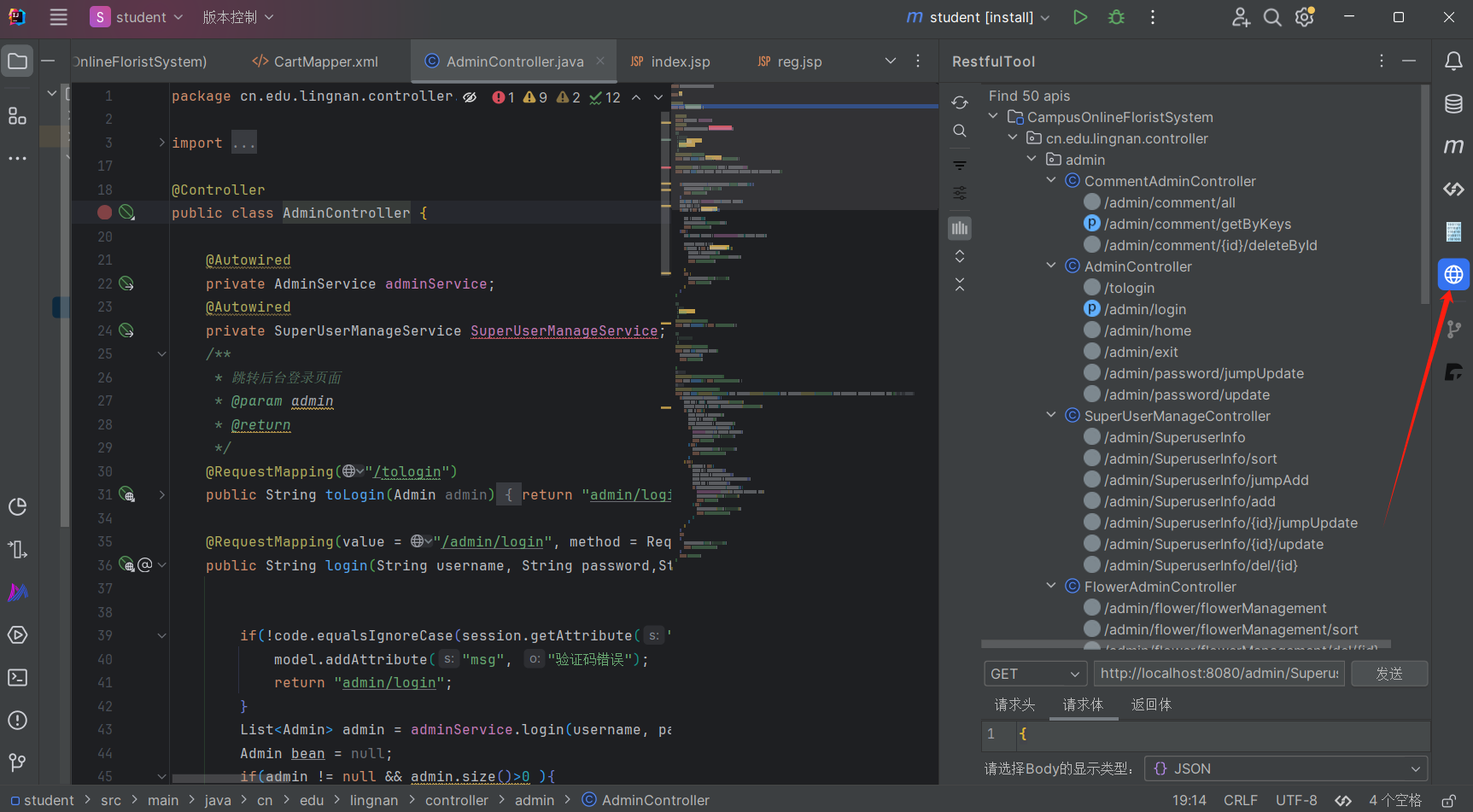Open the Git tool window at bottom left

point(17,762)
